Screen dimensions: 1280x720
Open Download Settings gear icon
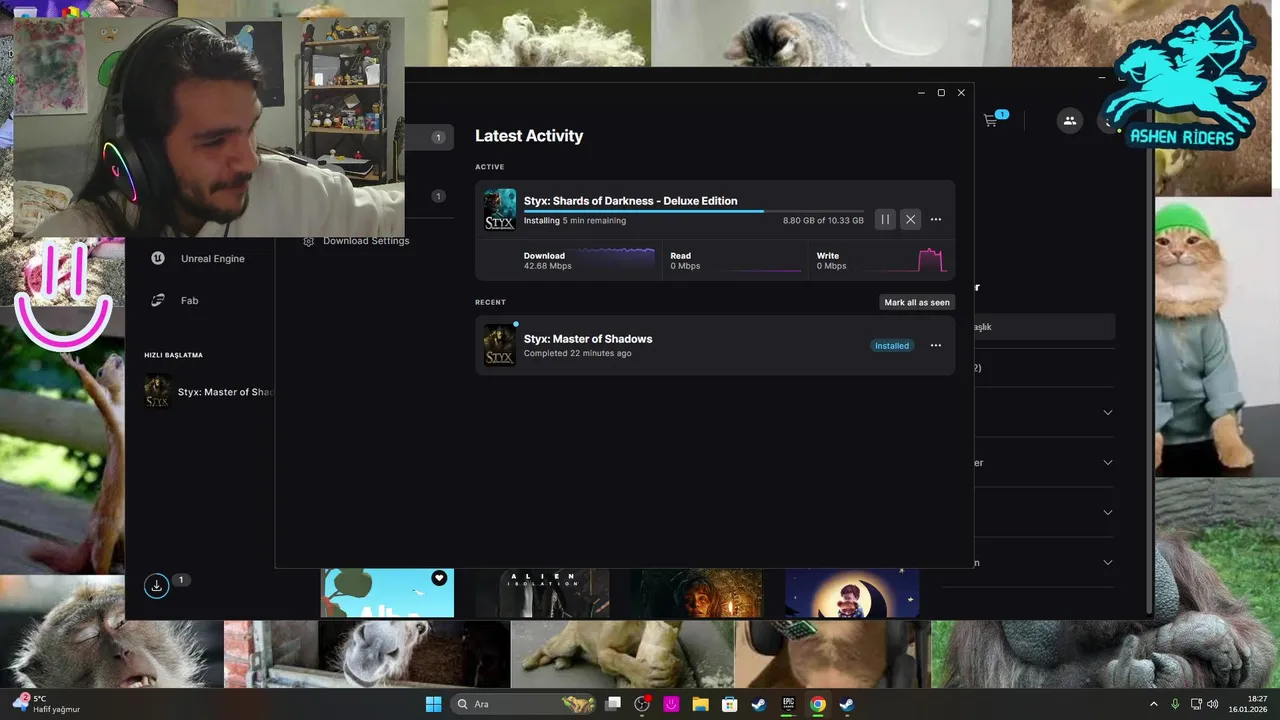click(309, 241)
